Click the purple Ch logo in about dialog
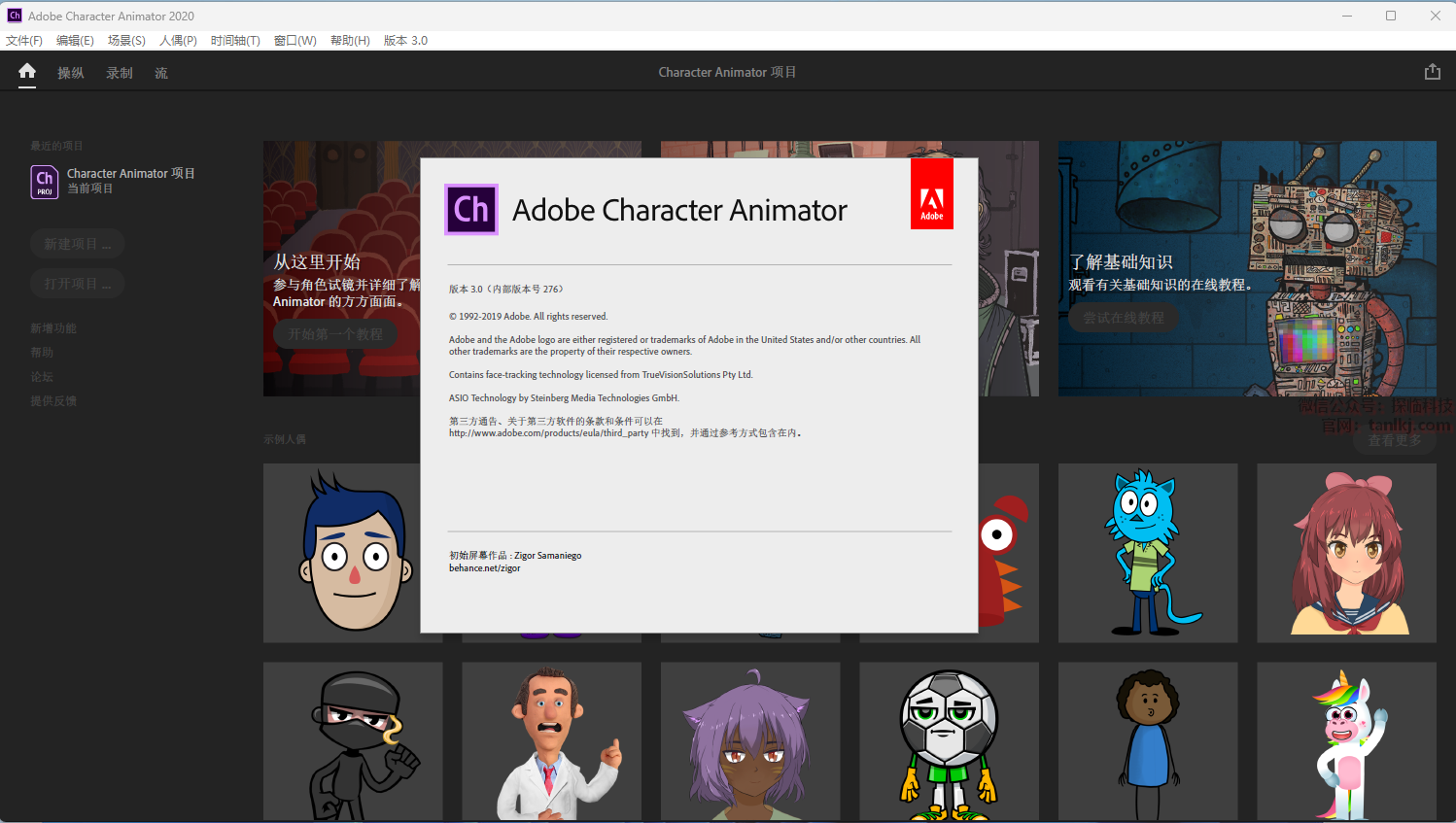The width and height of the screenshot is (1456, 823). [x=471, y=210]
